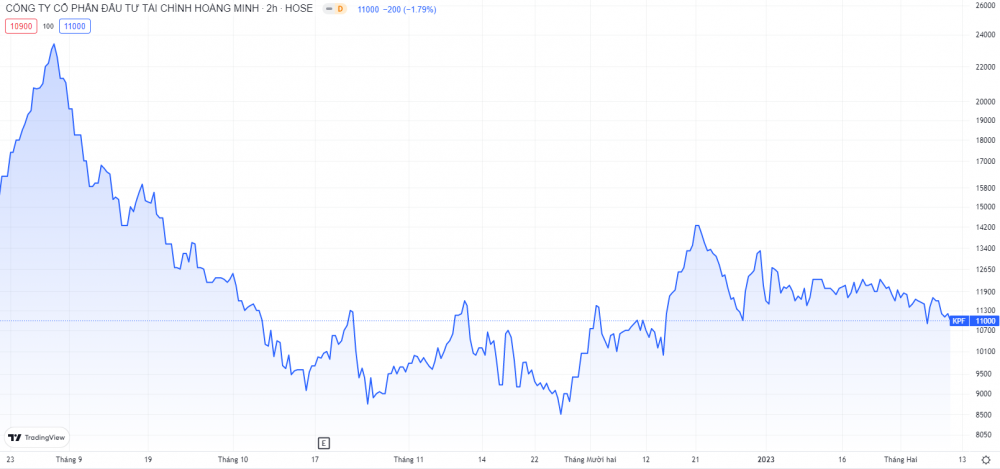Click the 15800 price axis label
Image resolution: width=1000 pixels, height=469 pixels.
(x=985, y=188)
